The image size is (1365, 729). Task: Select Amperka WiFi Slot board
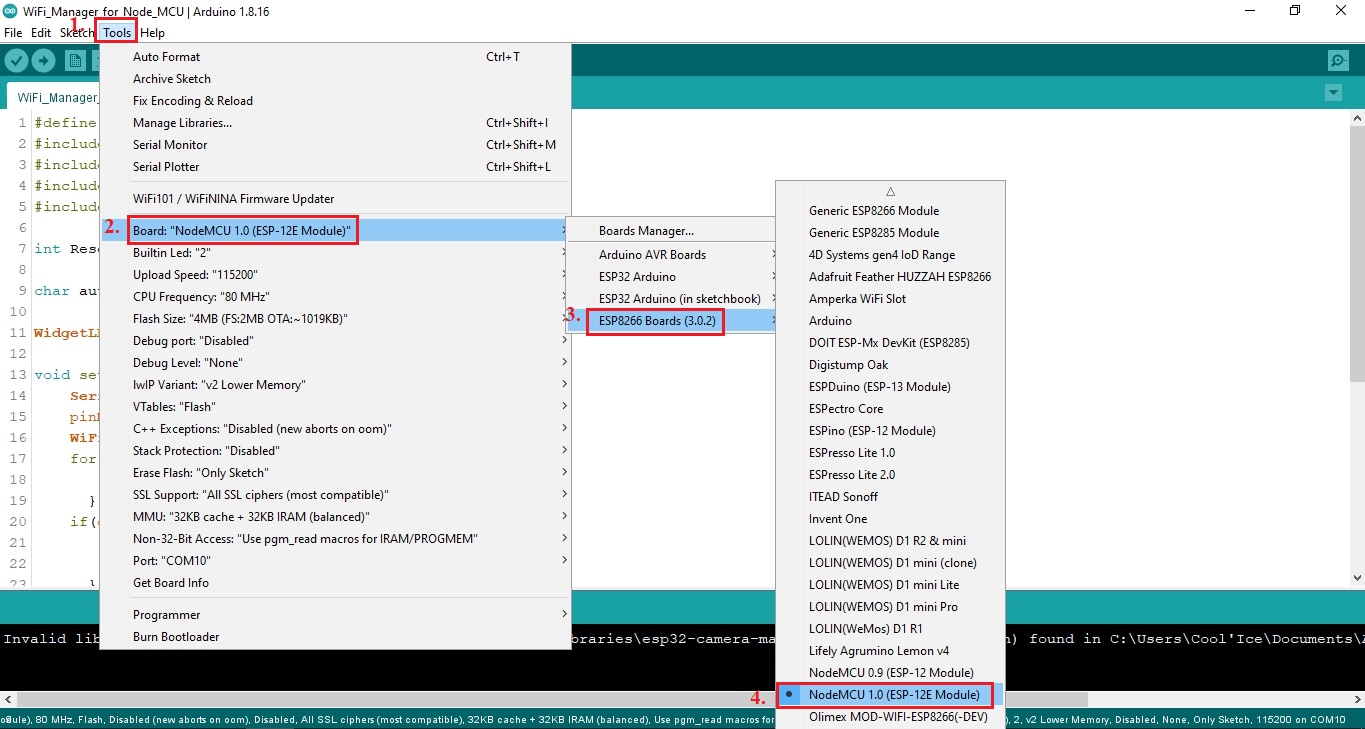890,299
